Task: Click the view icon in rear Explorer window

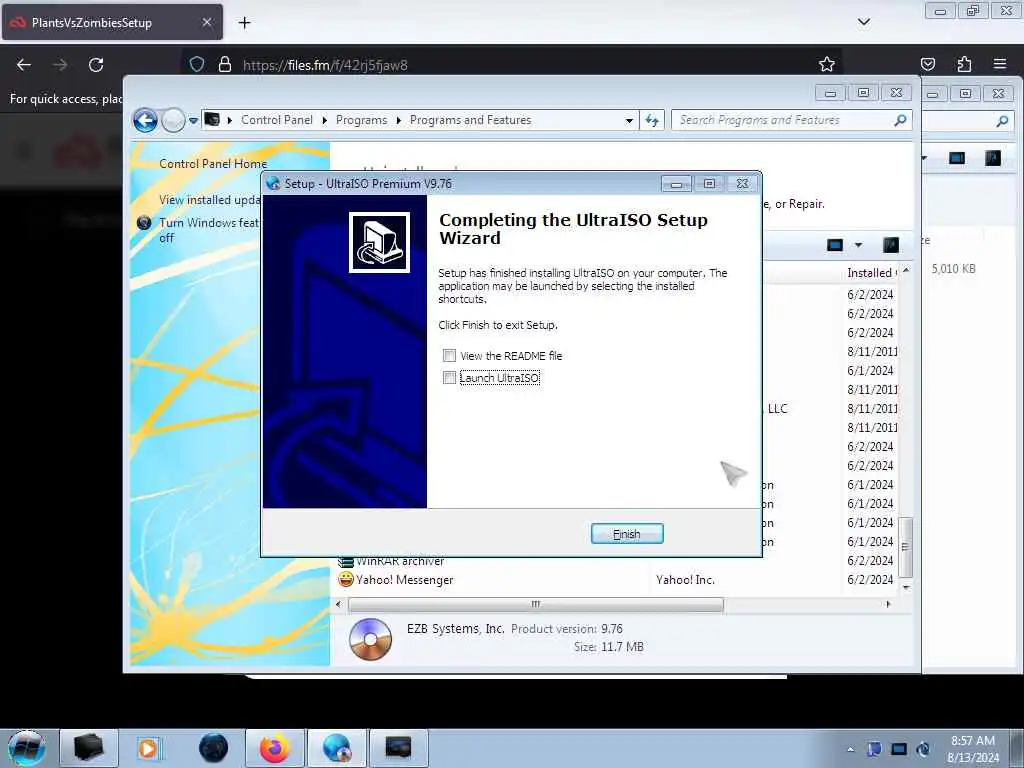Action: [957, 159]
